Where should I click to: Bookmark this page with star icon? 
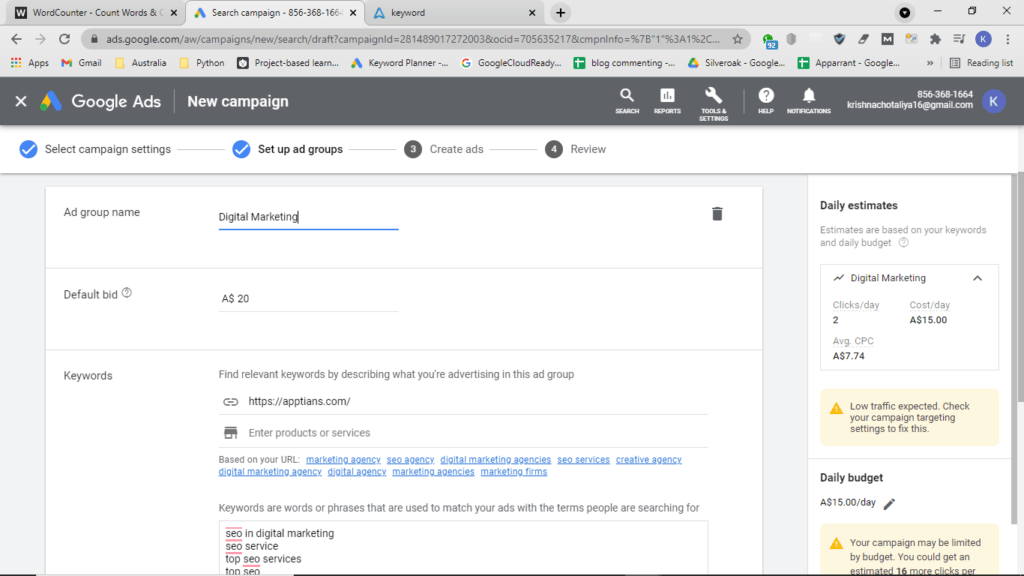pos(737,39)
